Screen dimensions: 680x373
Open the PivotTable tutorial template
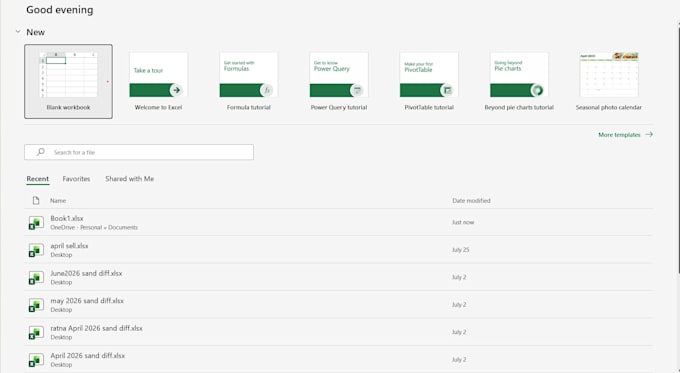(x=429, y=82)
